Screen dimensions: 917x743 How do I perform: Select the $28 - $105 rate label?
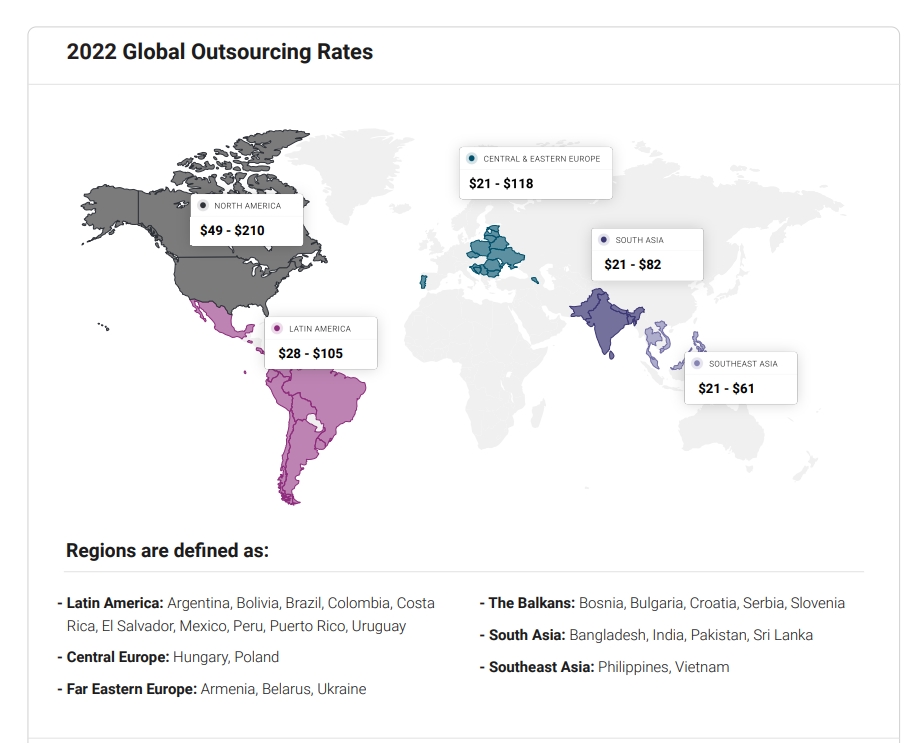point(310,353)
